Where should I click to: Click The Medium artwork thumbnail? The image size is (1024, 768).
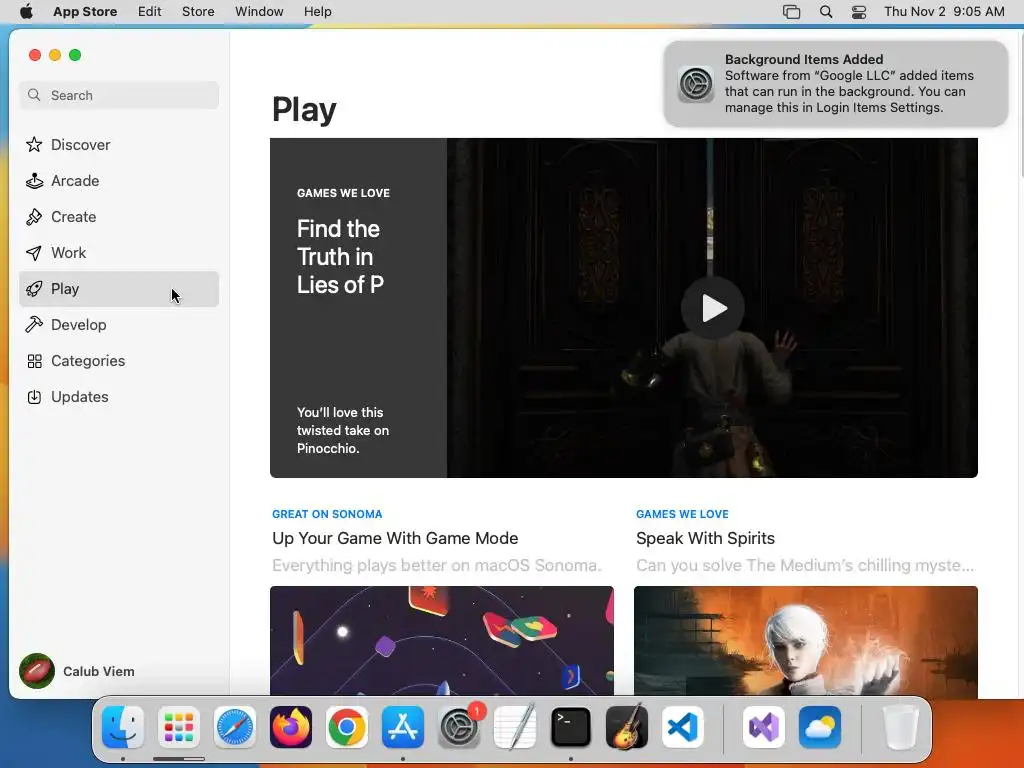pos(806,641)
